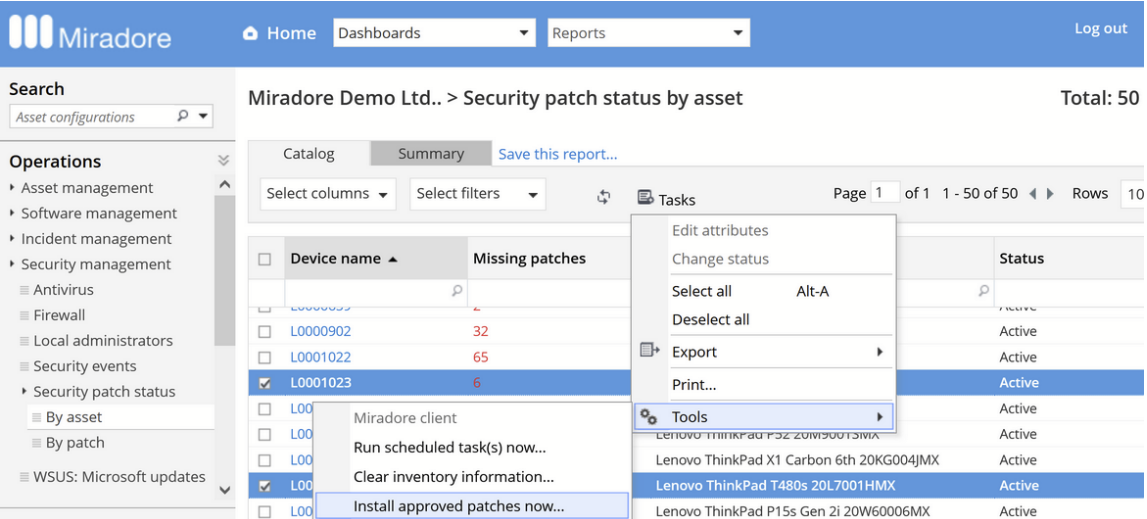The image size is (1147, 519).
Task: Select Install approved patches now...
Action: [x=472, y=507]
